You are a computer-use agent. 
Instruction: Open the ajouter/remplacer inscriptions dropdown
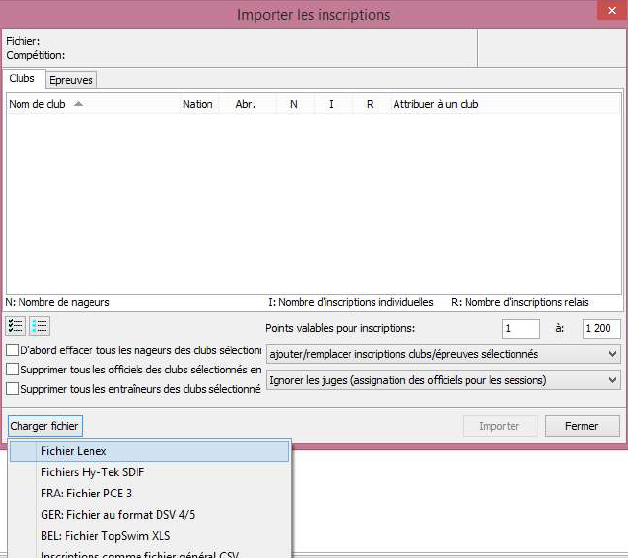tap(443, 354)
